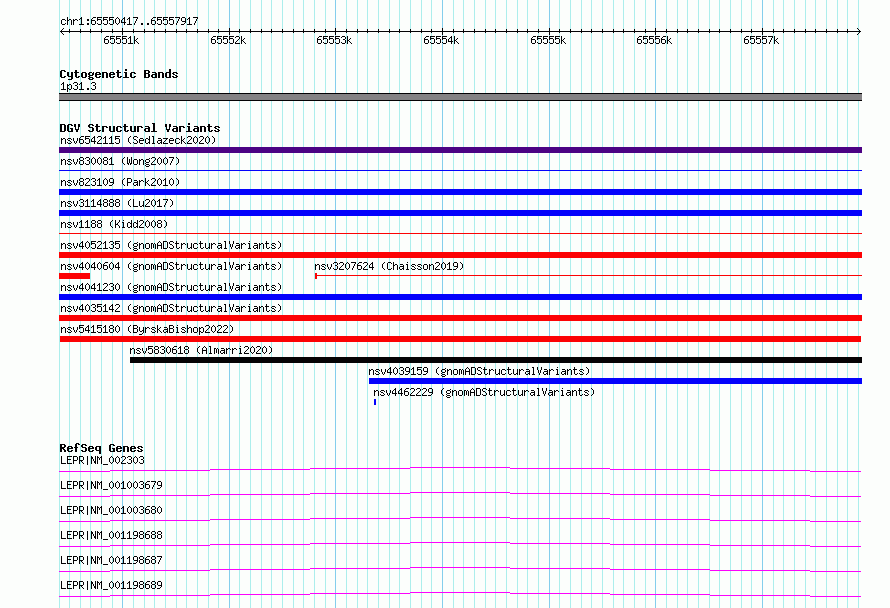This screenshot has width=890, height=608.
Task: Click the 65556k ruler tick label
Action: point(654,40)
